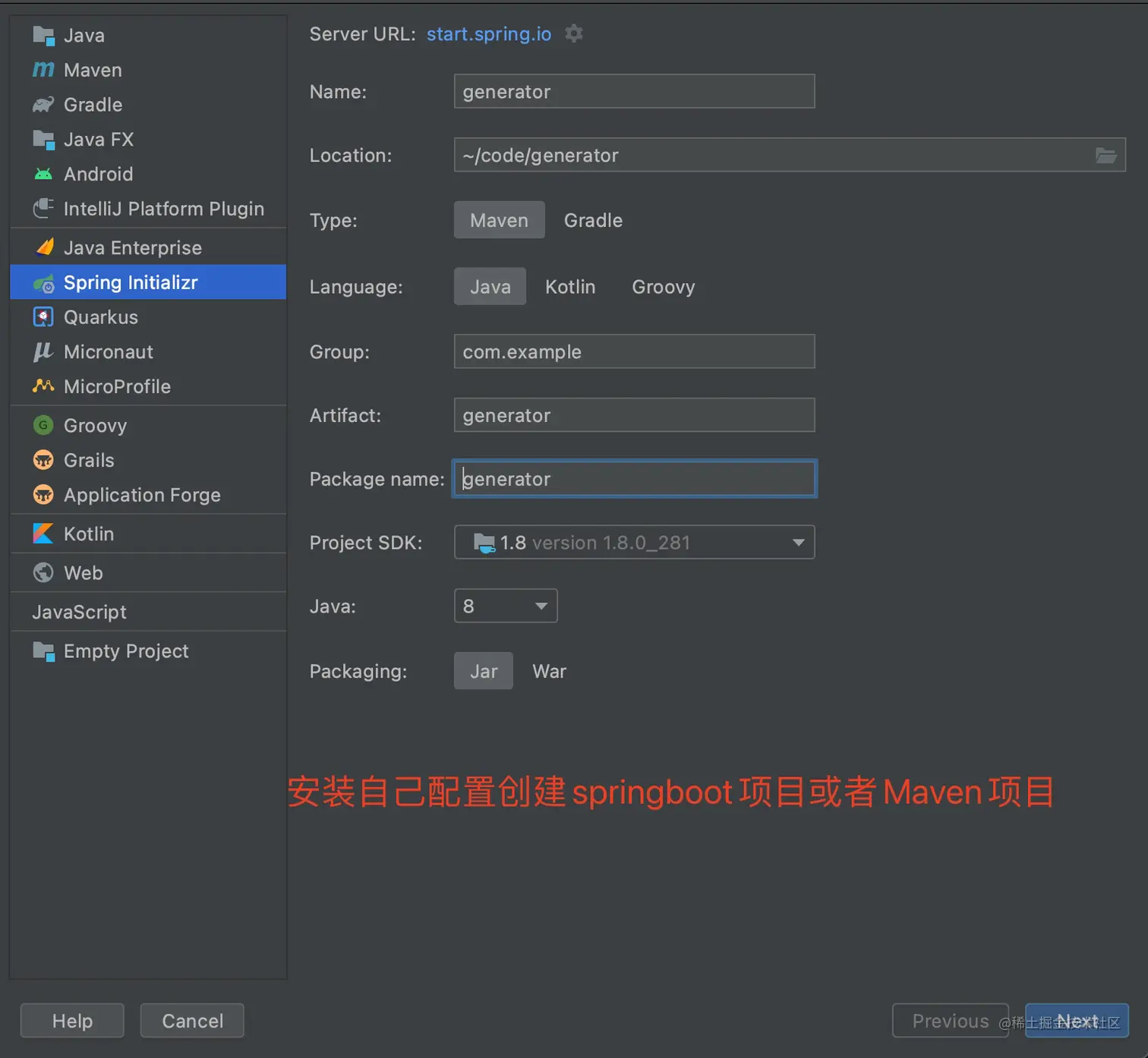1148x1058 pixels.
Task: Open the start.spring.io link
Action: 489,34
